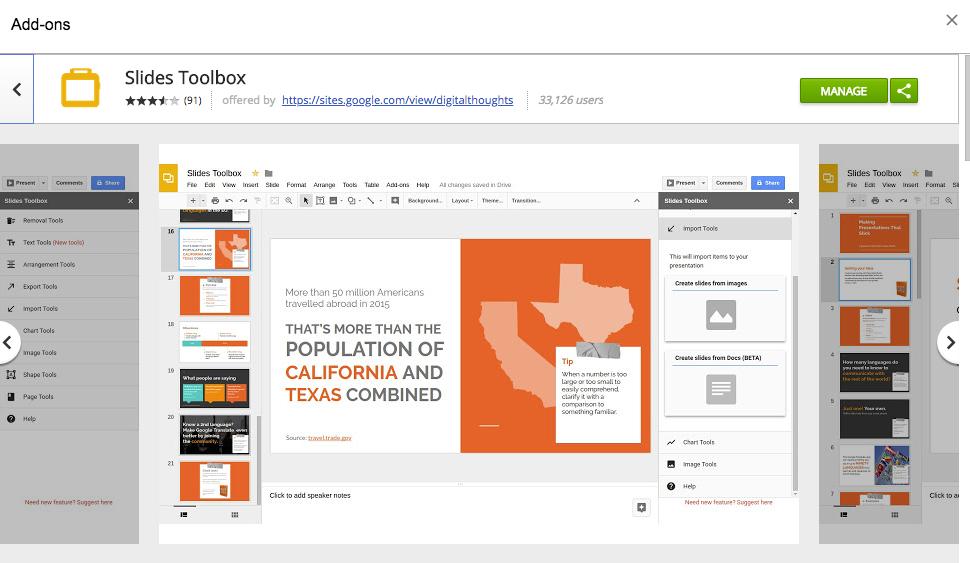This screenshot has width=970, height=563.
Task: Click the green MANAGE button
Action: 843,91
